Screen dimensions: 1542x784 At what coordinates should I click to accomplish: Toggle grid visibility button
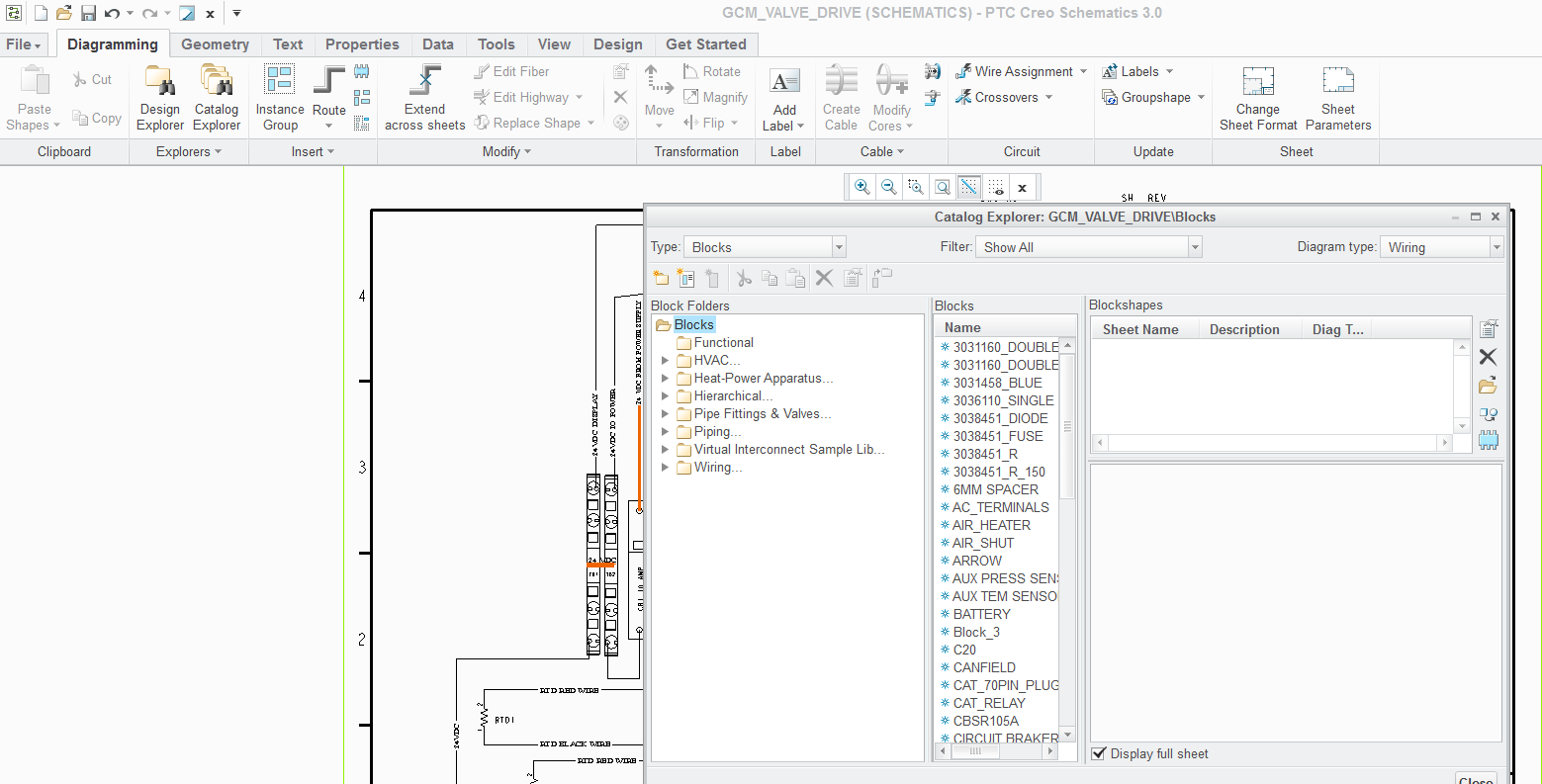click(996, 187)
